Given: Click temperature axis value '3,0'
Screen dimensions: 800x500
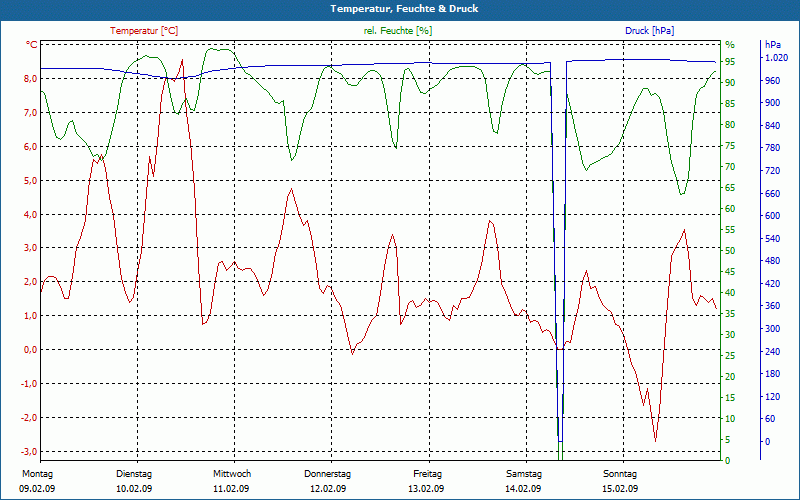Looking at the screenshot, I should click(x=29, y=248).
